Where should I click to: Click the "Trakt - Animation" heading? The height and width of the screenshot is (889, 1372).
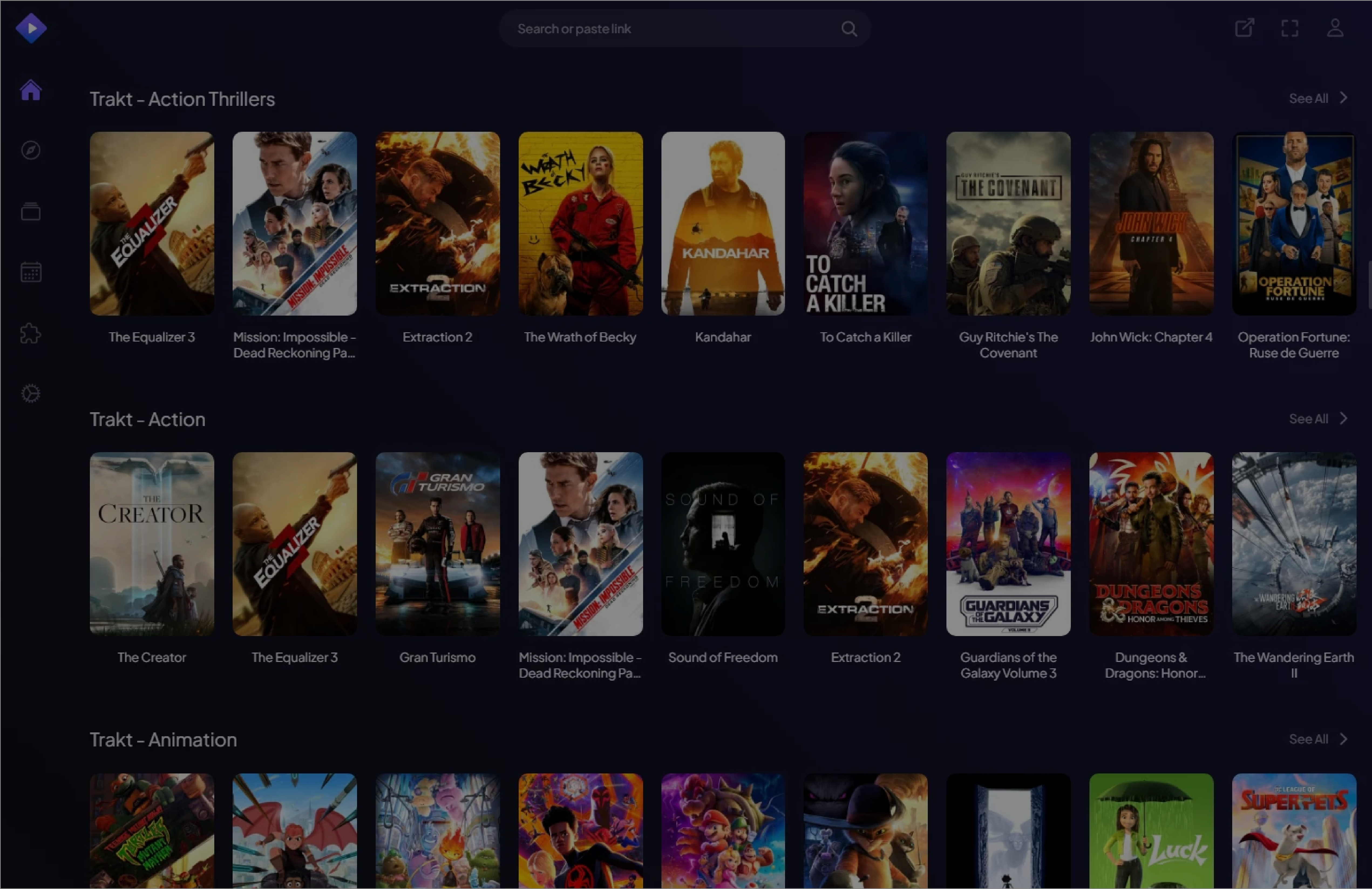click(x=163, y=740)
